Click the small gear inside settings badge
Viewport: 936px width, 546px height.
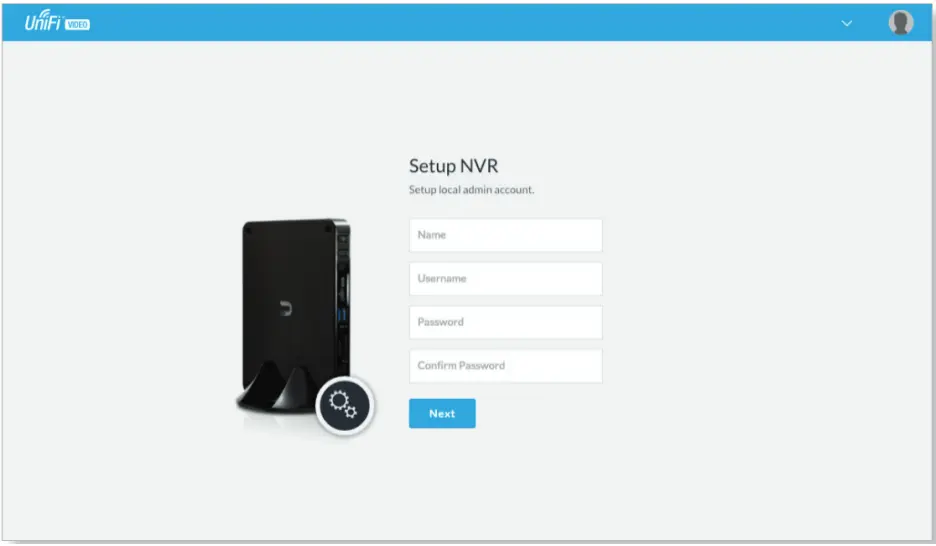(x=351, y=412)
